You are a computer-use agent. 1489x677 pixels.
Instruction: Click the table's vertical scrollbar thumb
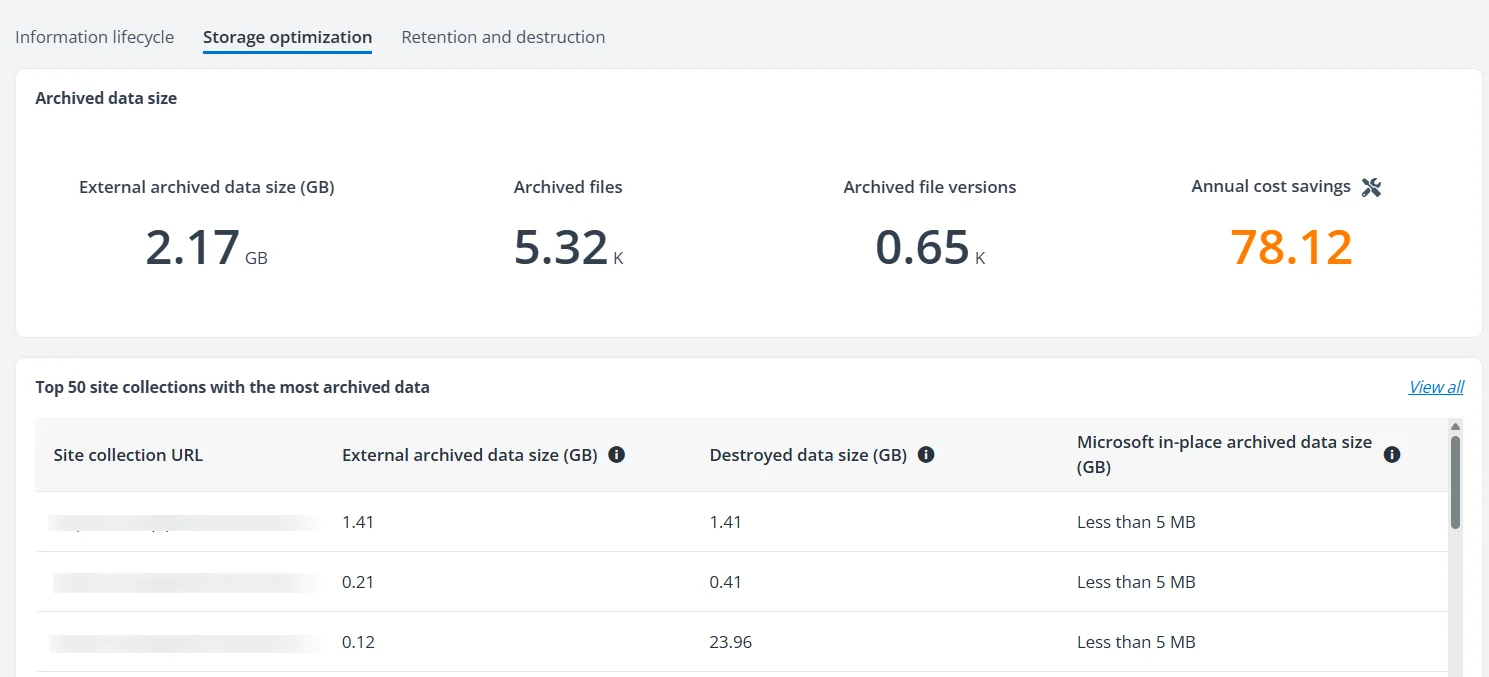1456,482
